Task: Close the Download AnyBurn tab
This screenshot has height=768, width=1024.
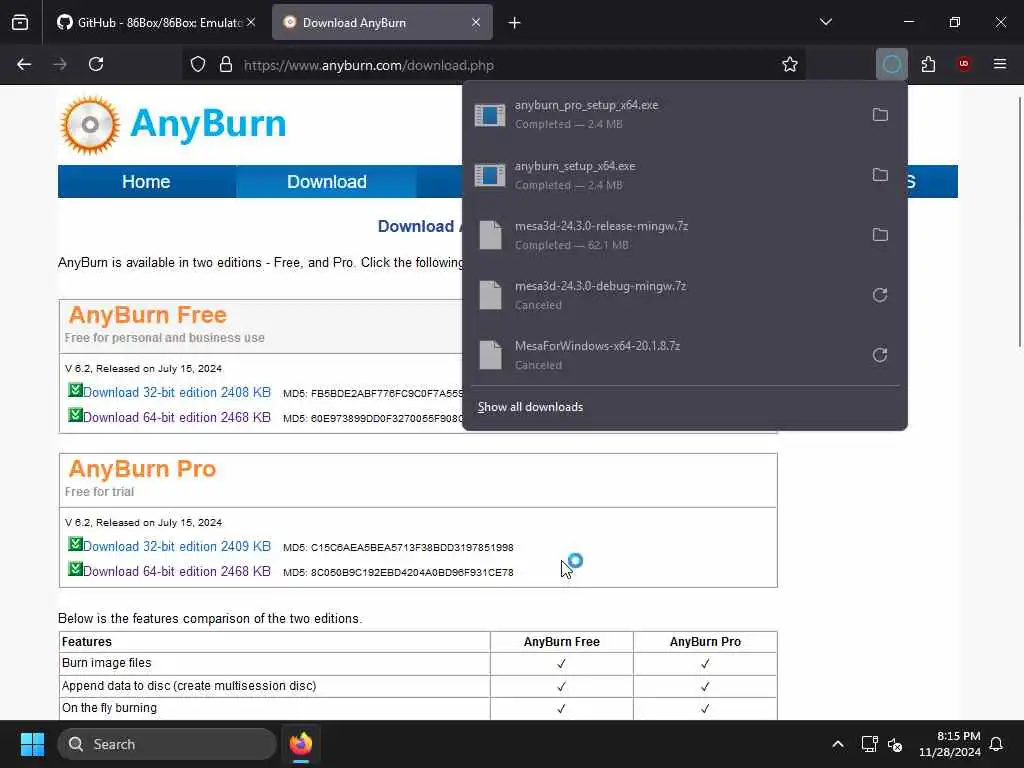Action: pyautogui.click(x=476, y=23)
